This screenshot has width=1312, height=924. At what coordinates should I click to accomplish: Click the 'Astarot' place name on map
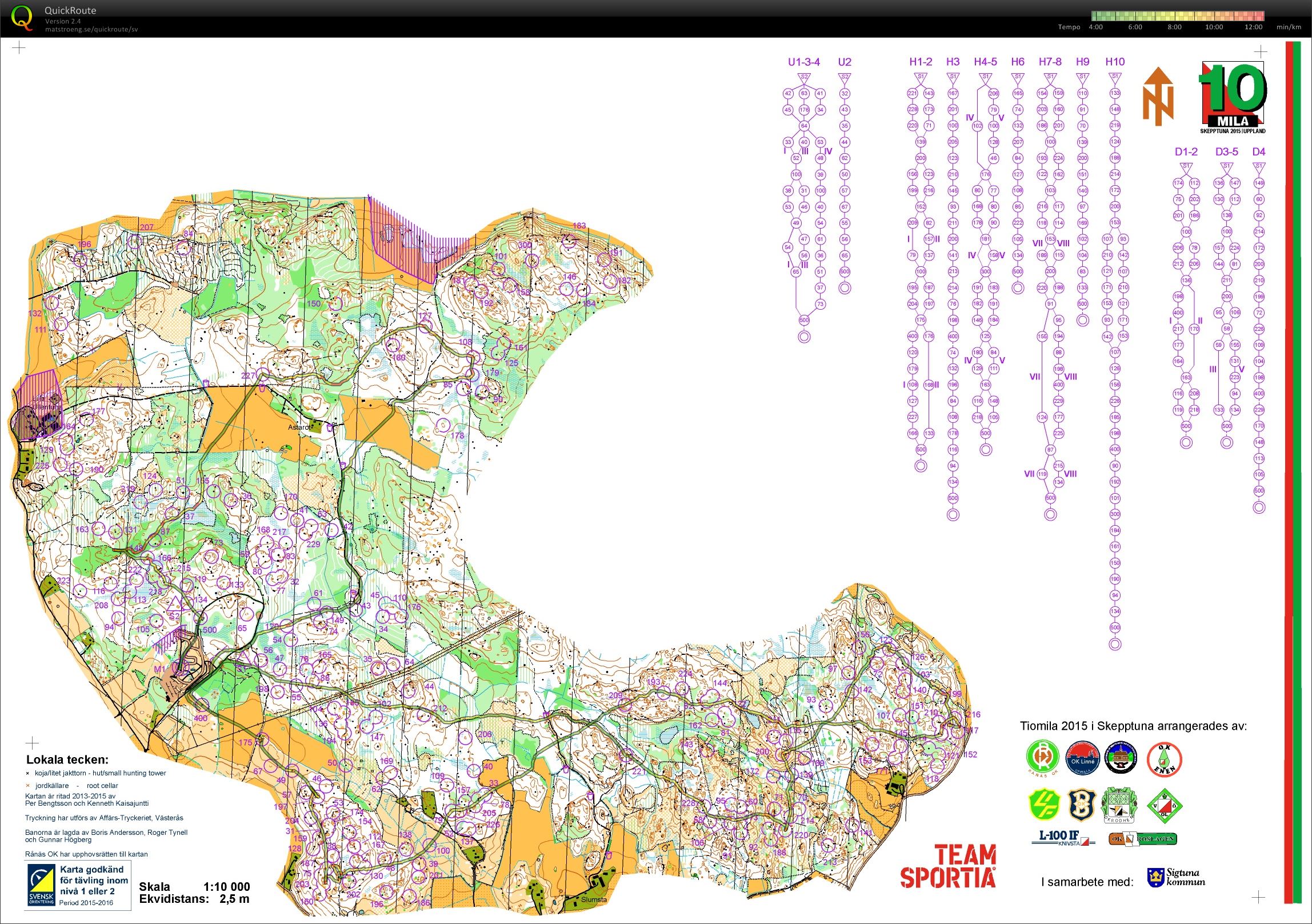pyautogui.click(x=299, y=427)
